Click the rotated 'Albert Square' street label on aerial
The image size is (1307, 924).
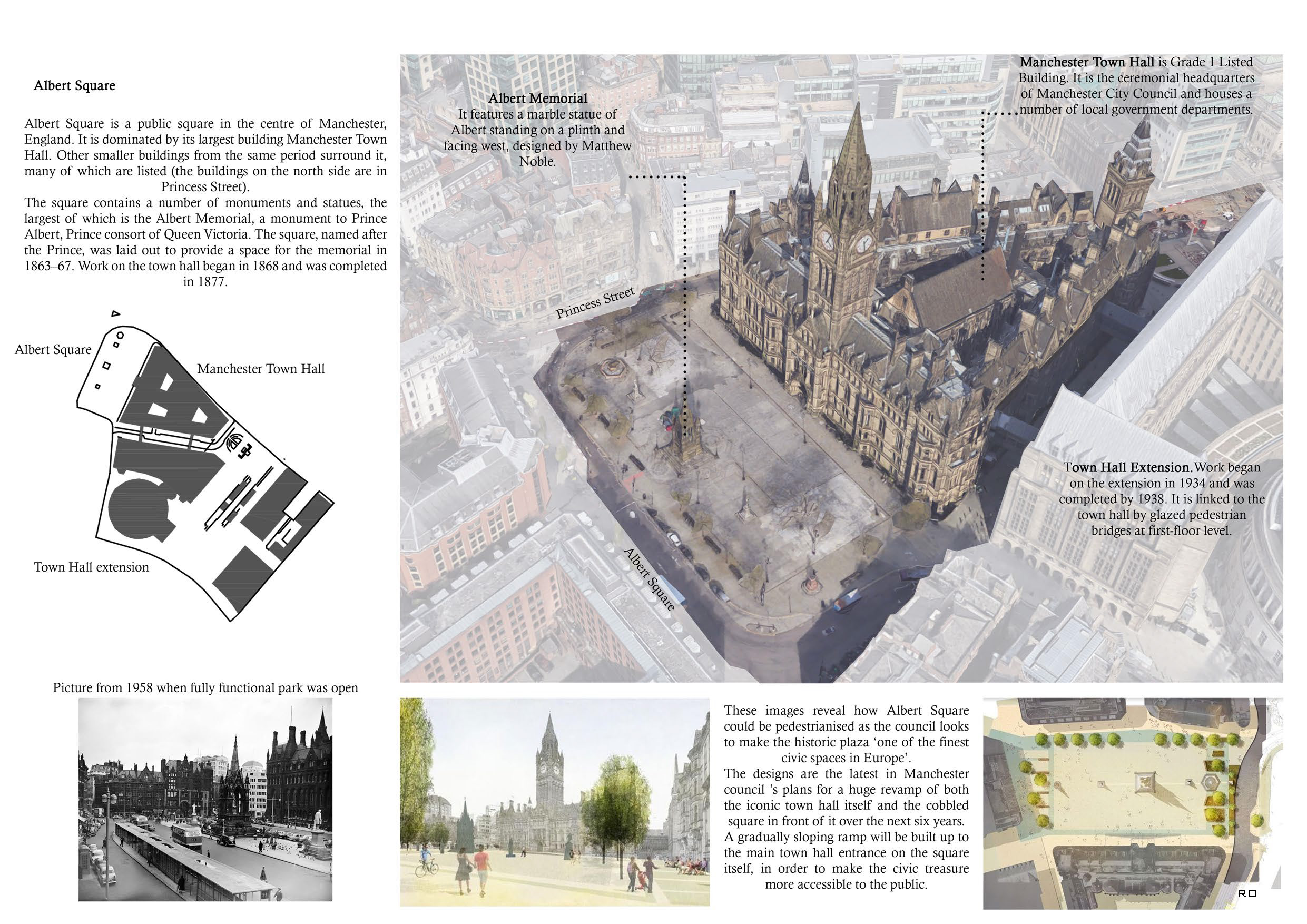pos(650,579)
